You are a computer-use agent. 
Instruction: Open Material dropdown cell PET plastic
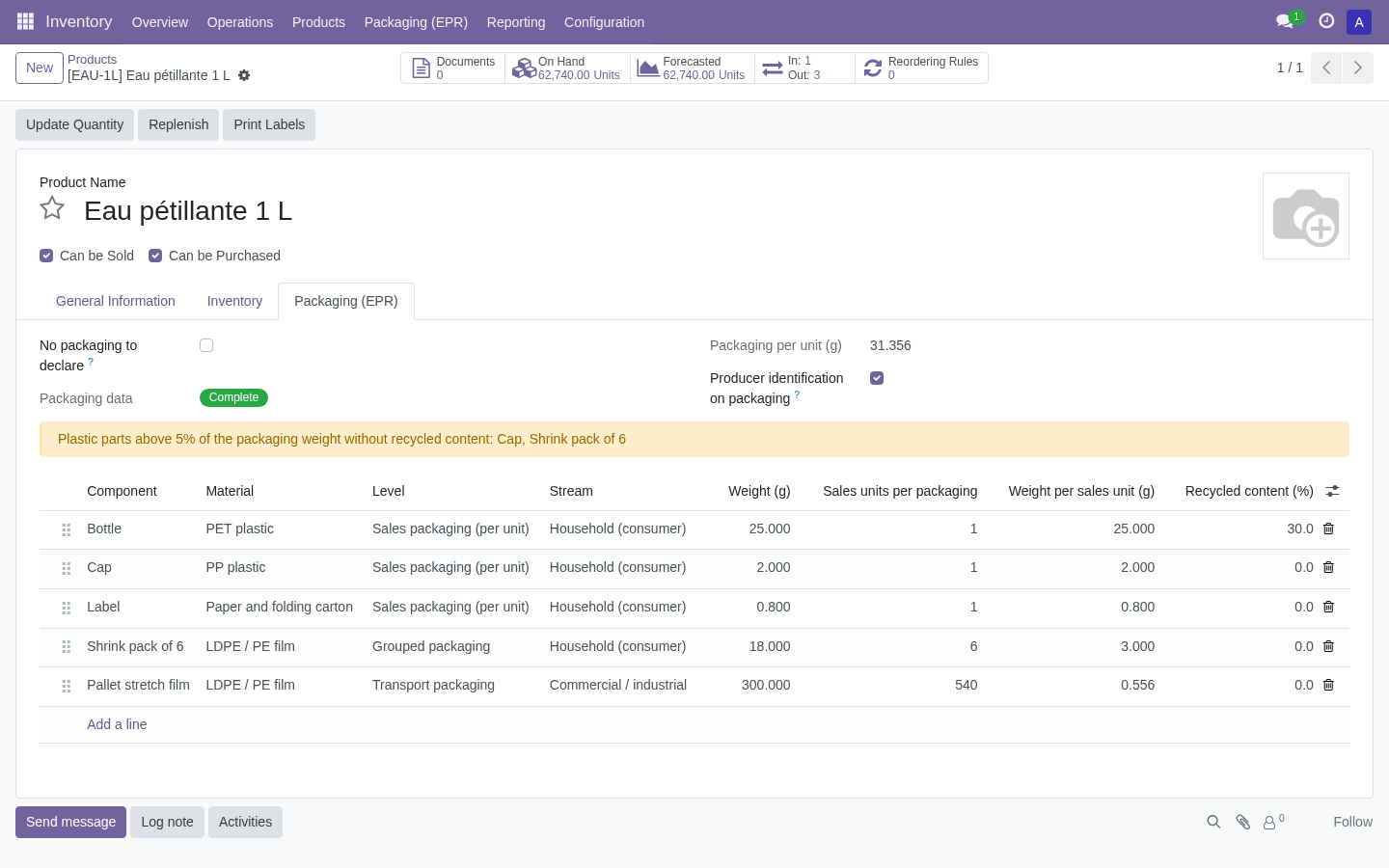(x=281, y=529)
